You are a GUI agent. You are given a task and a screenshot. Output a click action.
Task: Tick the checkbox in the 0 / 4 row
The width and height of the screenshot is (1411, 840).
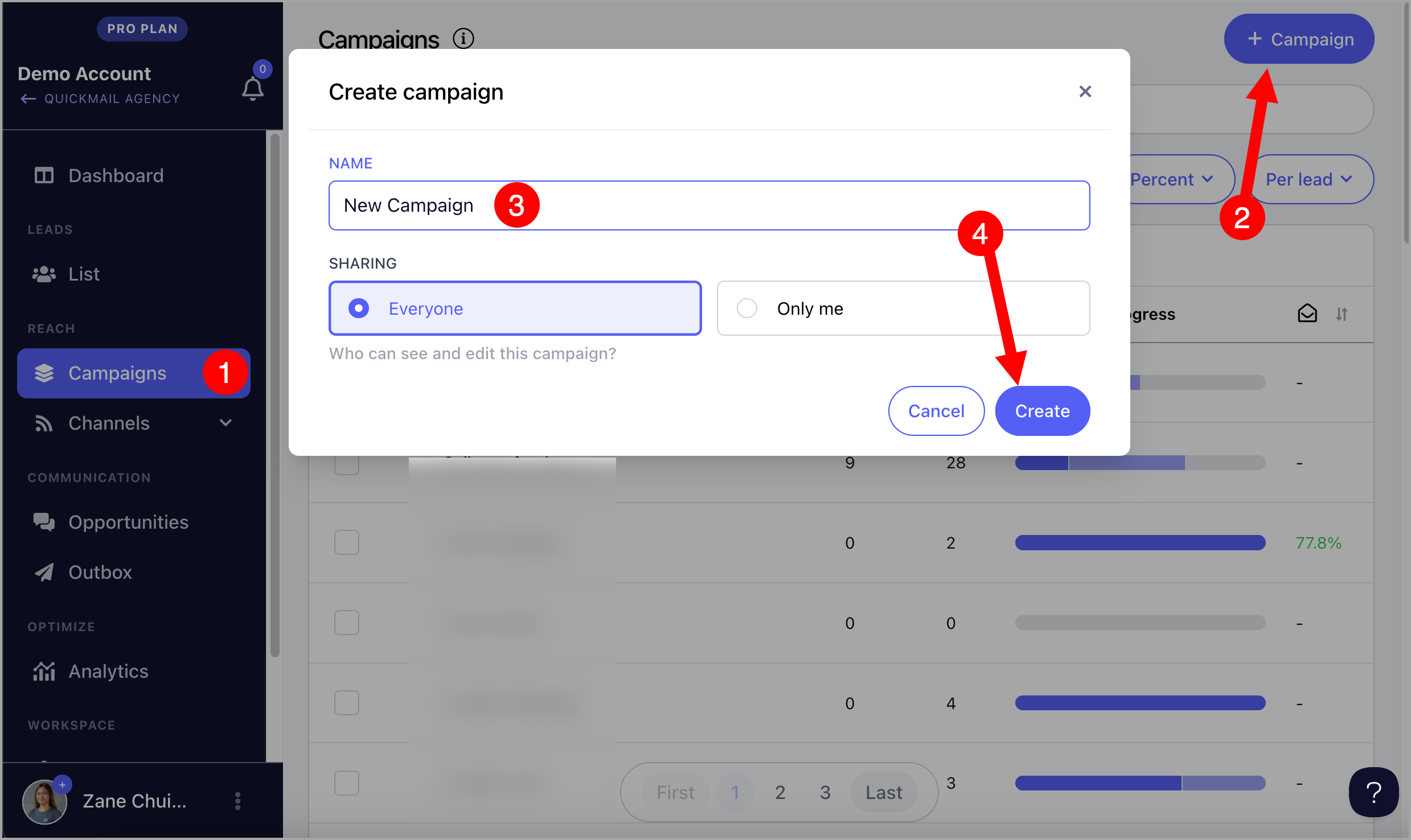[346, 703]
